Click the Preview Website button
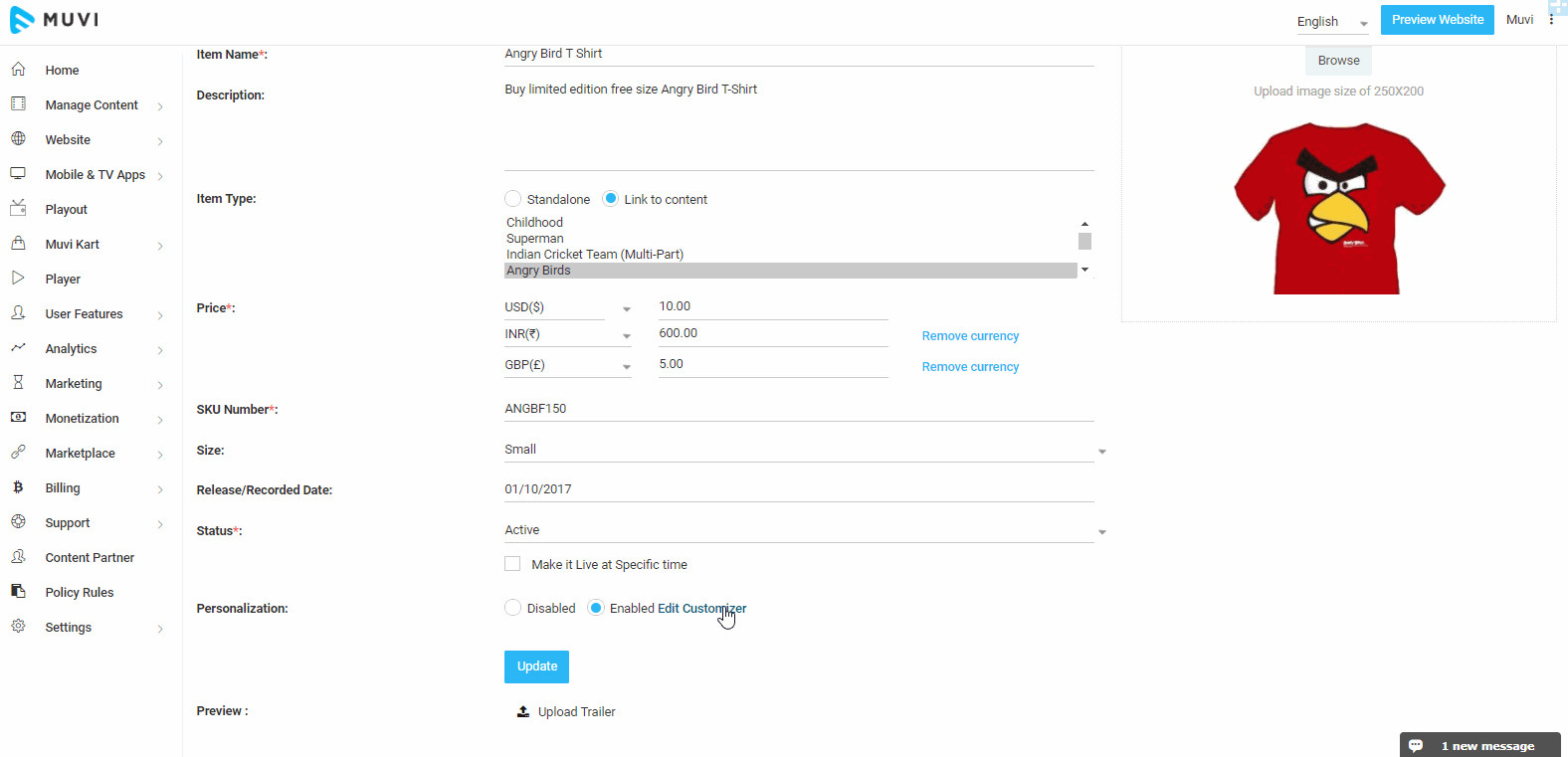Viewport: 1568px width, 757px height. [1438, 20]
